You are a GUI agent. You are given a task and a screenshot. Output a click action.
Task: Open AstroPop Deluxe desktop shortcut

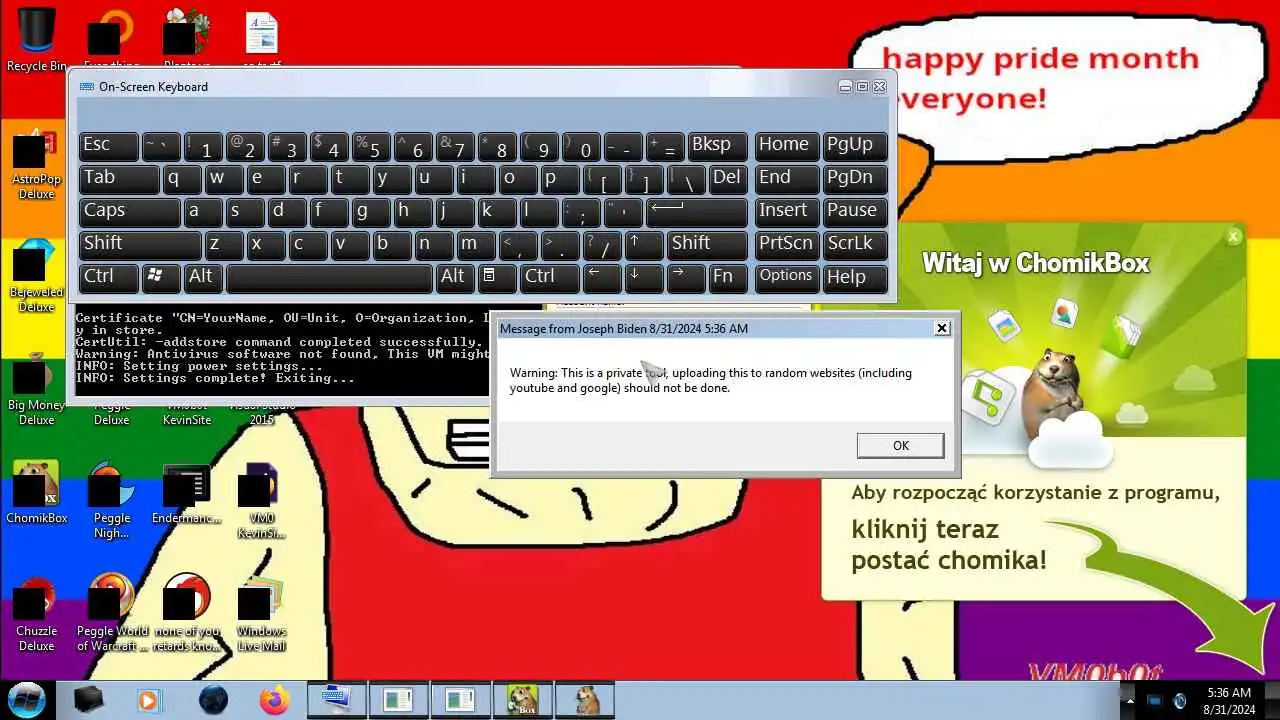[36, 163]
